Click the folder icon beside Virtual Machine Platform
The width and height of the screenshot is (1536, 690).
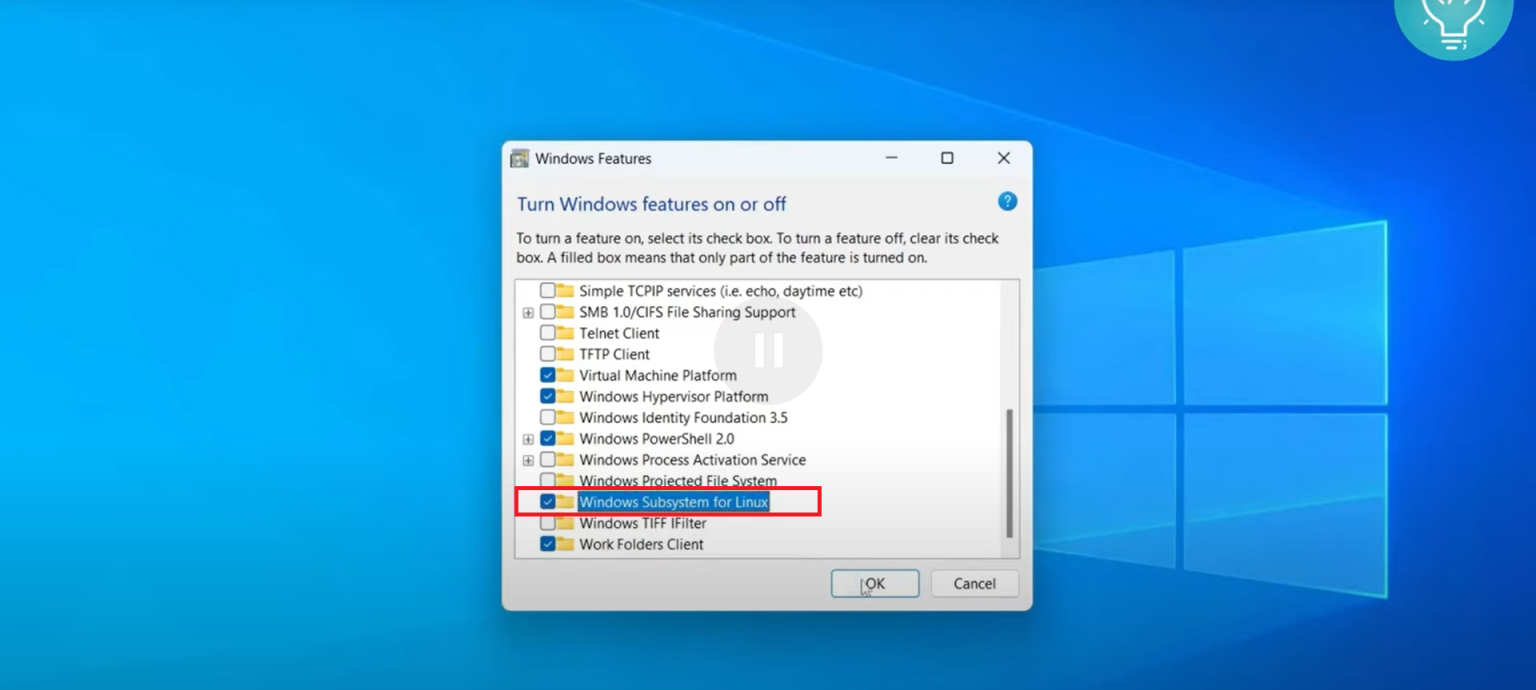566,375
